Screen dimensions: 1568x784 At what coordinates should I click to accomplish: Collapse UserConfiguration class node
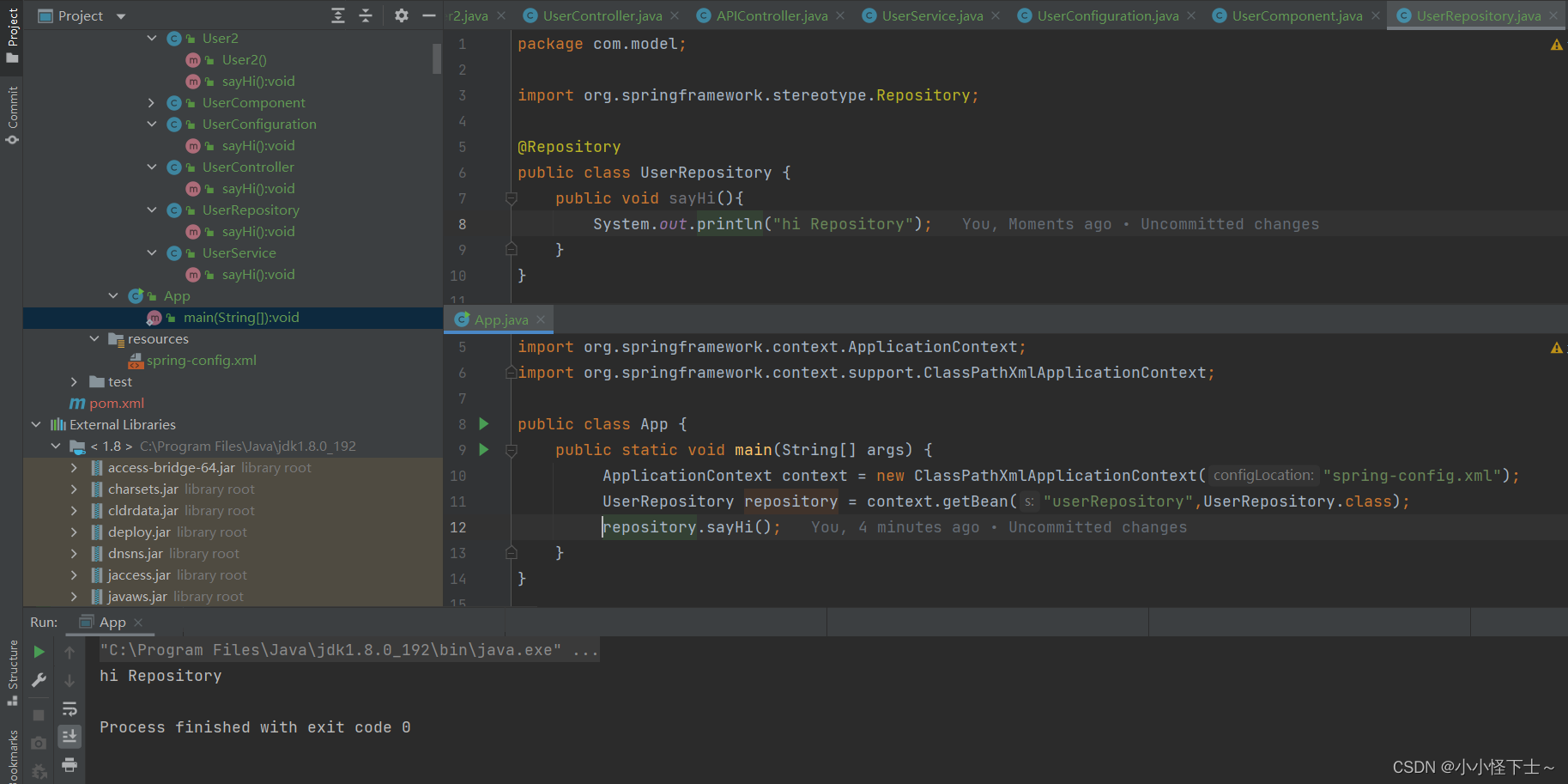coord(152,124)
